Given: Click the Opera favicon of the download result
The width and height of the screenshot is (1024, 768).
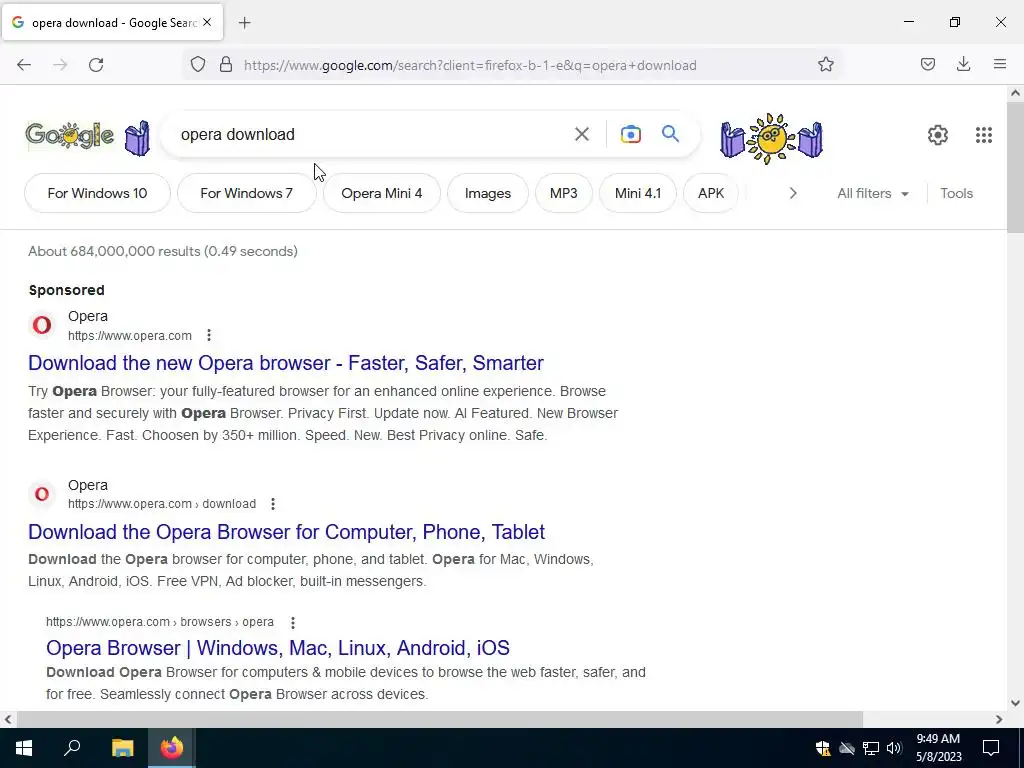Looking at the screenshot, I should [42, 494].
